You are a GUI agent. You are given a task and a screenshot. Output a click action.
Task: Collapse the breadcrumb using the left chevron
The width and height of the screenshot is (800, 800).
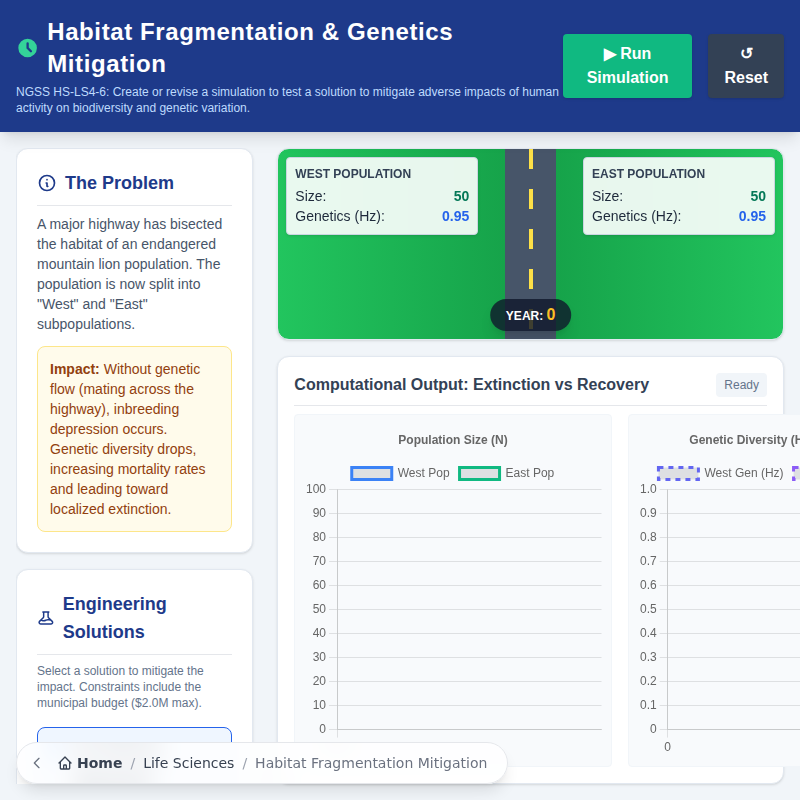[36, 763]
